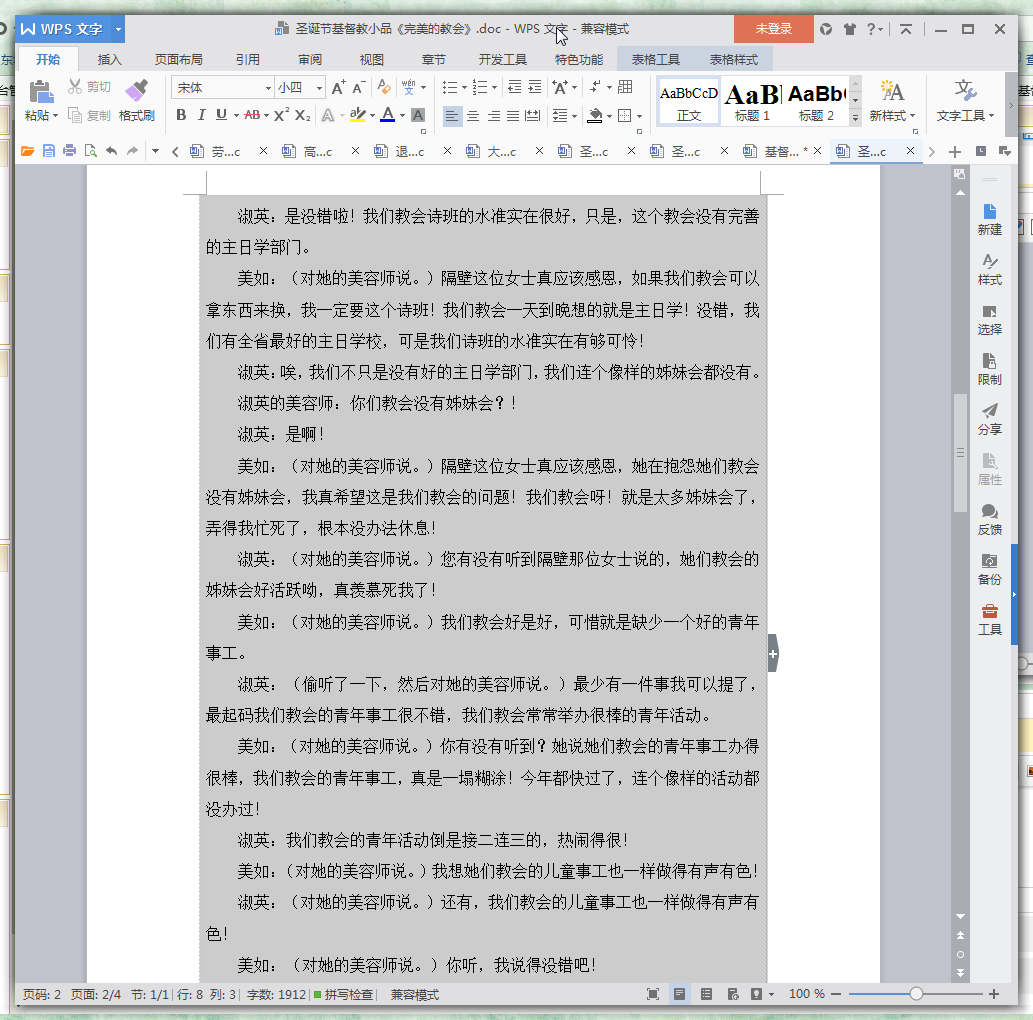Image resolution: width=1033 pixels, height=1020 pixels.
Task: Apply the 标题 1 style
Action: coord(752,100)
